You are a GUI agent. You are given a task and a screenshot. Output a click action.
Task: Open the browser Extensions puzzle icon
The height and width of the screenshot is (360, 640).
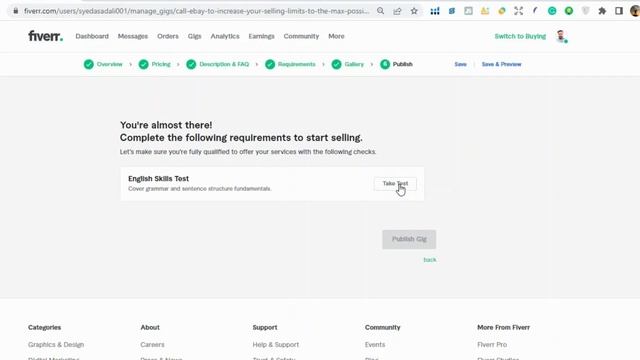[602, 11]
